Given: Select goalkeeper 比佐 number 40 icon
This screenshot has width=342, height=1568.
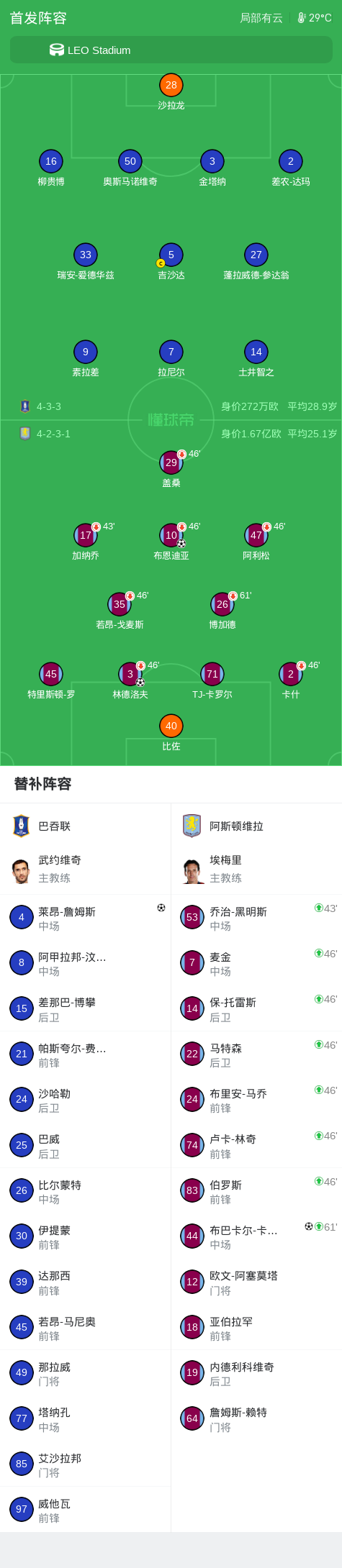Looking at the screenshot, I should click(171, 726).
